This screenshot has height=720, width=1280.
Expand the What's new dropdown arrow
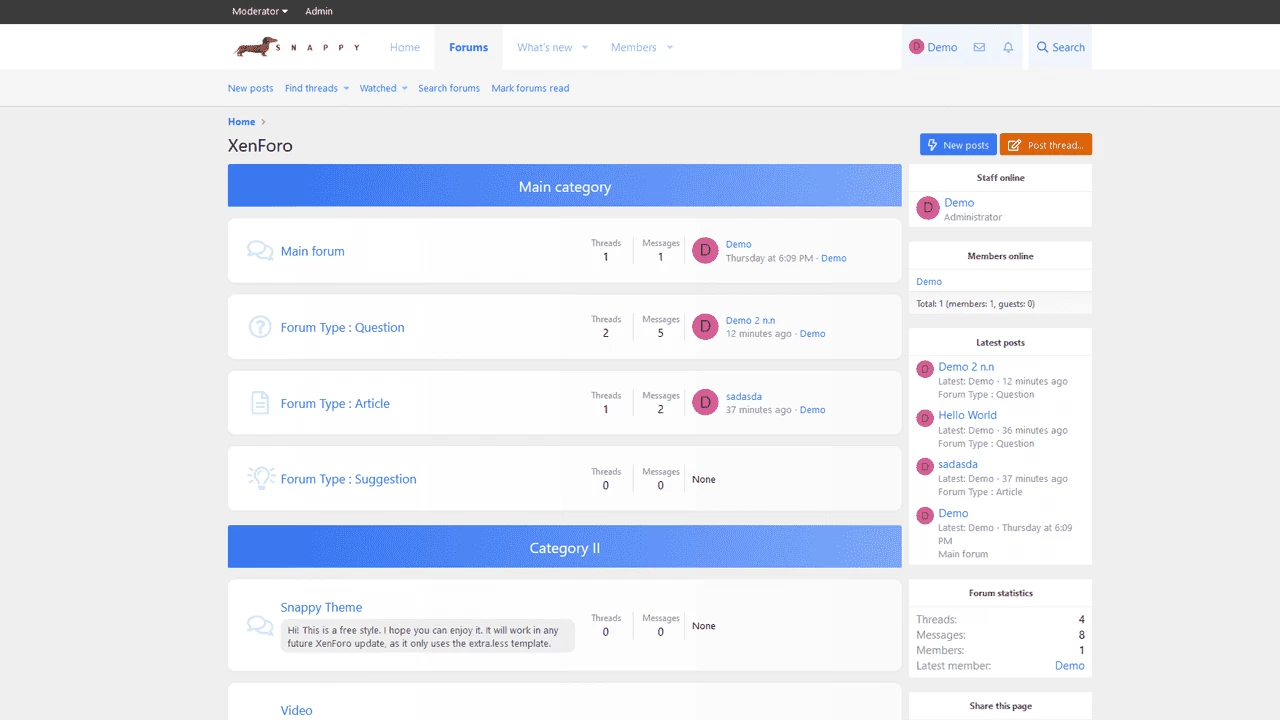tap(585, 47)
